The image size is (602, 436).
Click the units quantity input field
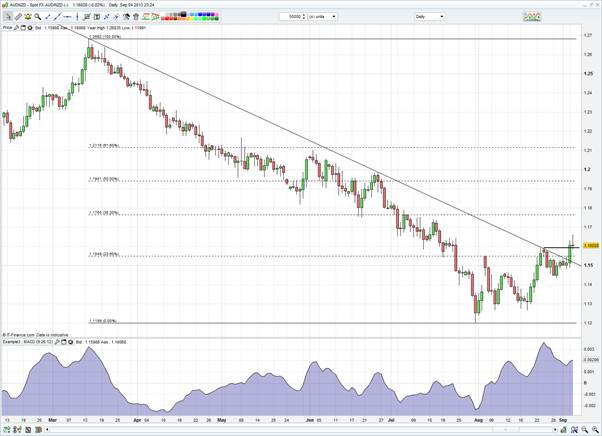tap(292, 17)
